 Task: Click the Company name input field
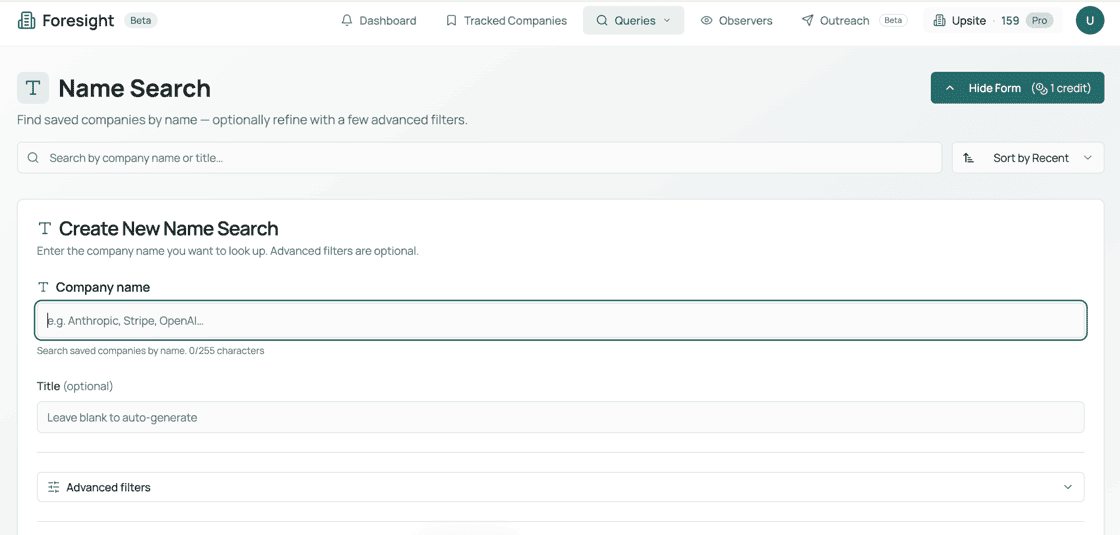coord(561,321)
